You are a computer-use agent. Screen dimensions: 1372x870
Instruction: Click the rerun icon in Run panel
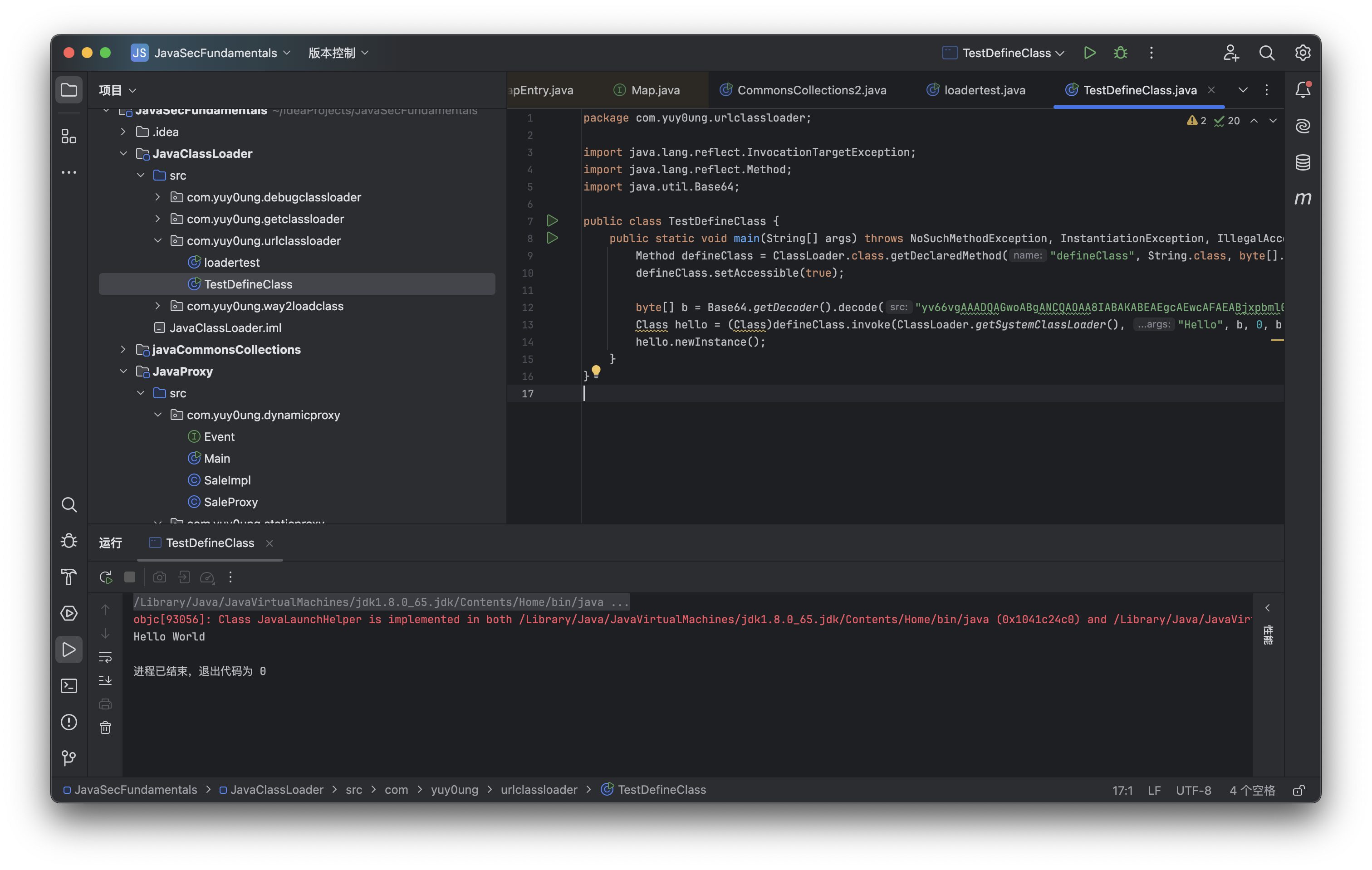click(105, 577)
